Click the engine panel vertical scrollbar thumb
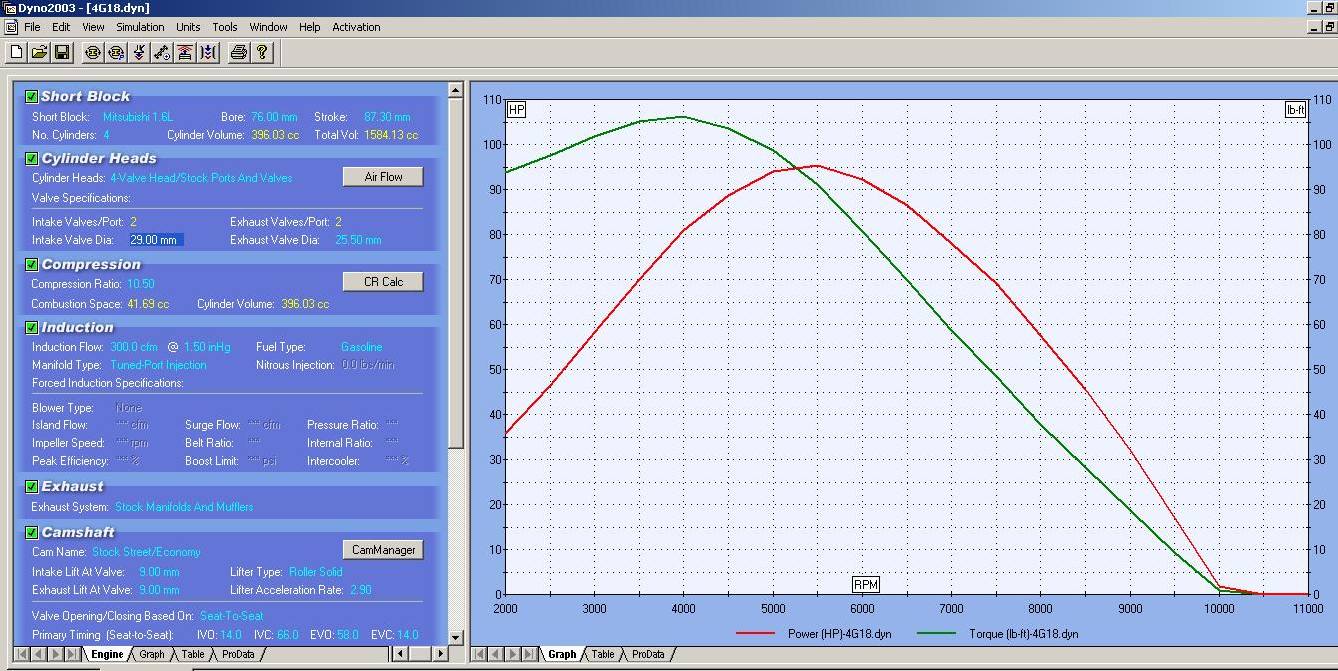Screen dimensions: 1338x671 456,270
